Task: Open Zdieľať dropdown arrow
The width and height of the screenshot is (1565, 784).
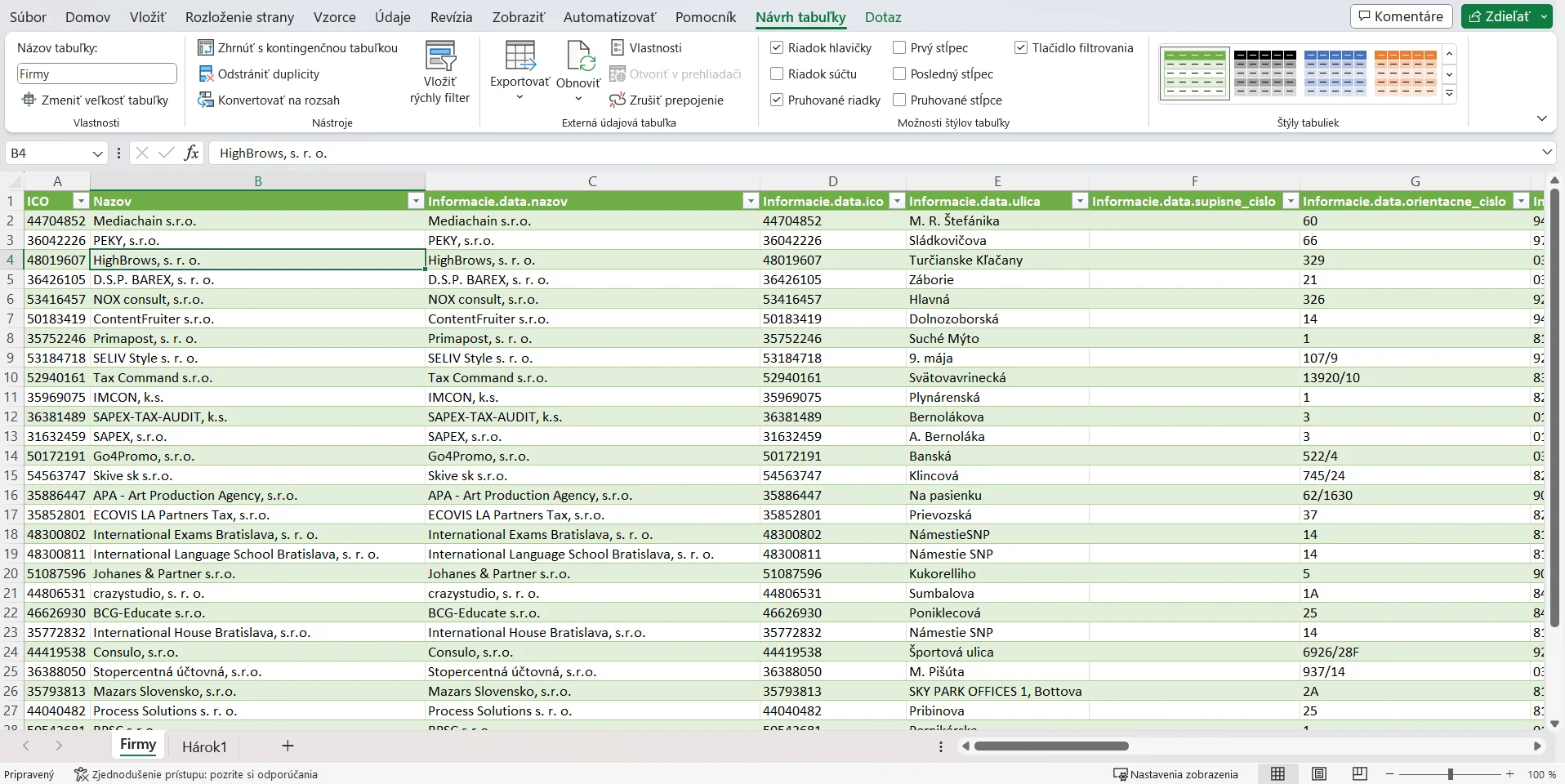Action: [1544, 16]
